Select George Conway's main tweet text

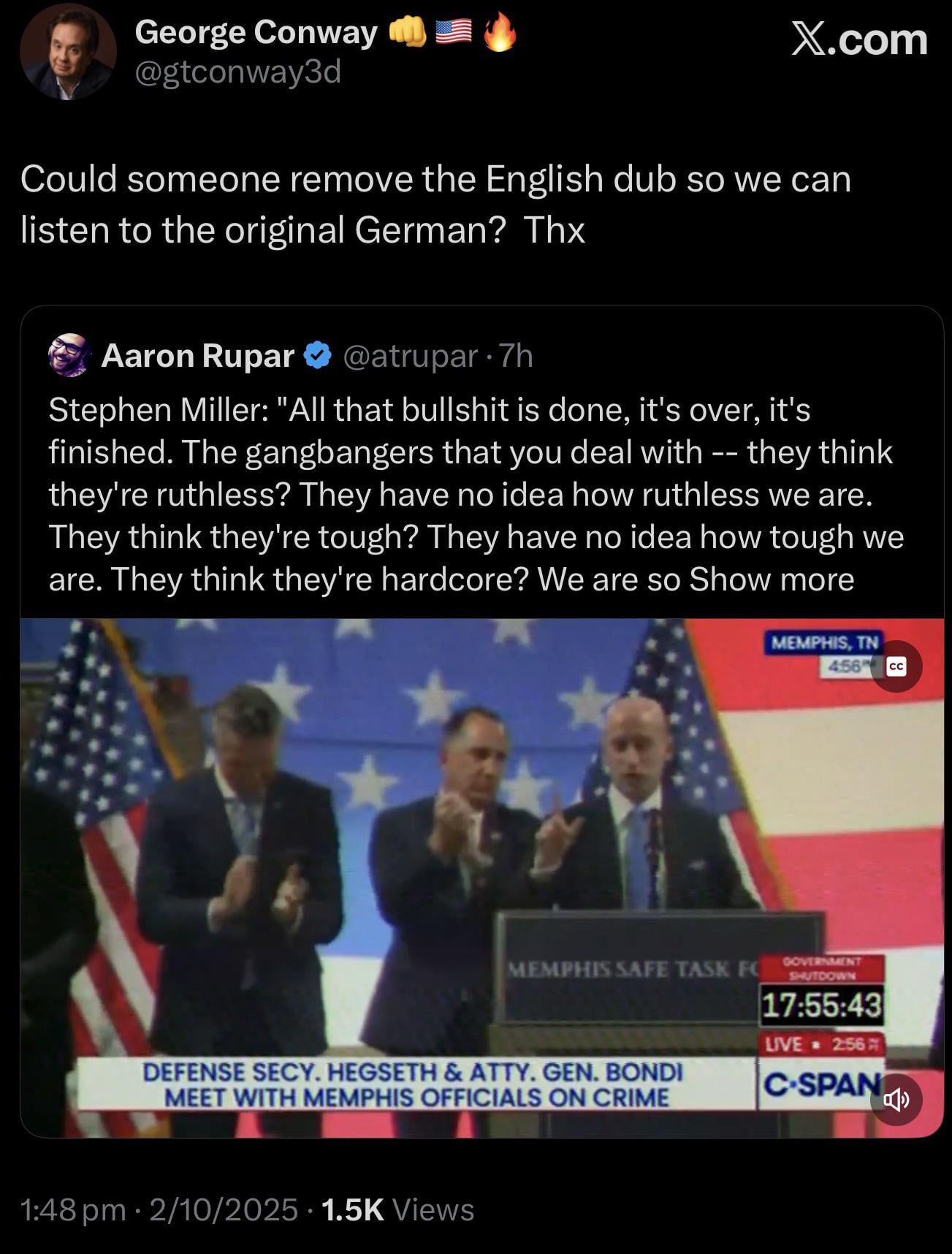[x=435, y=204]
